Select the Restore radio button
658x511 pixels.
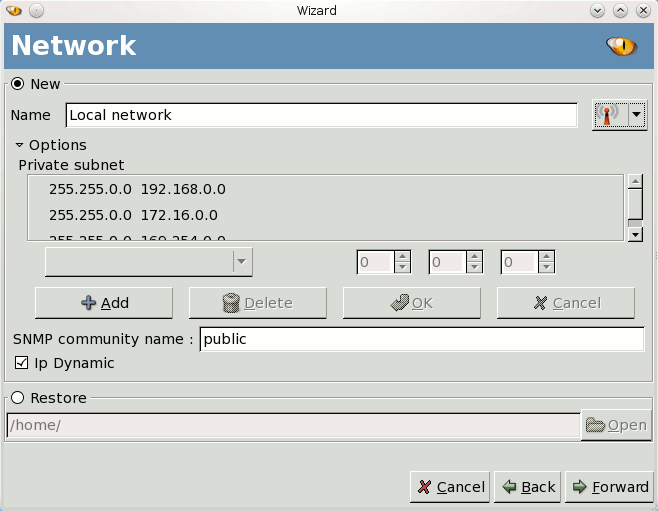click(18, 397)
